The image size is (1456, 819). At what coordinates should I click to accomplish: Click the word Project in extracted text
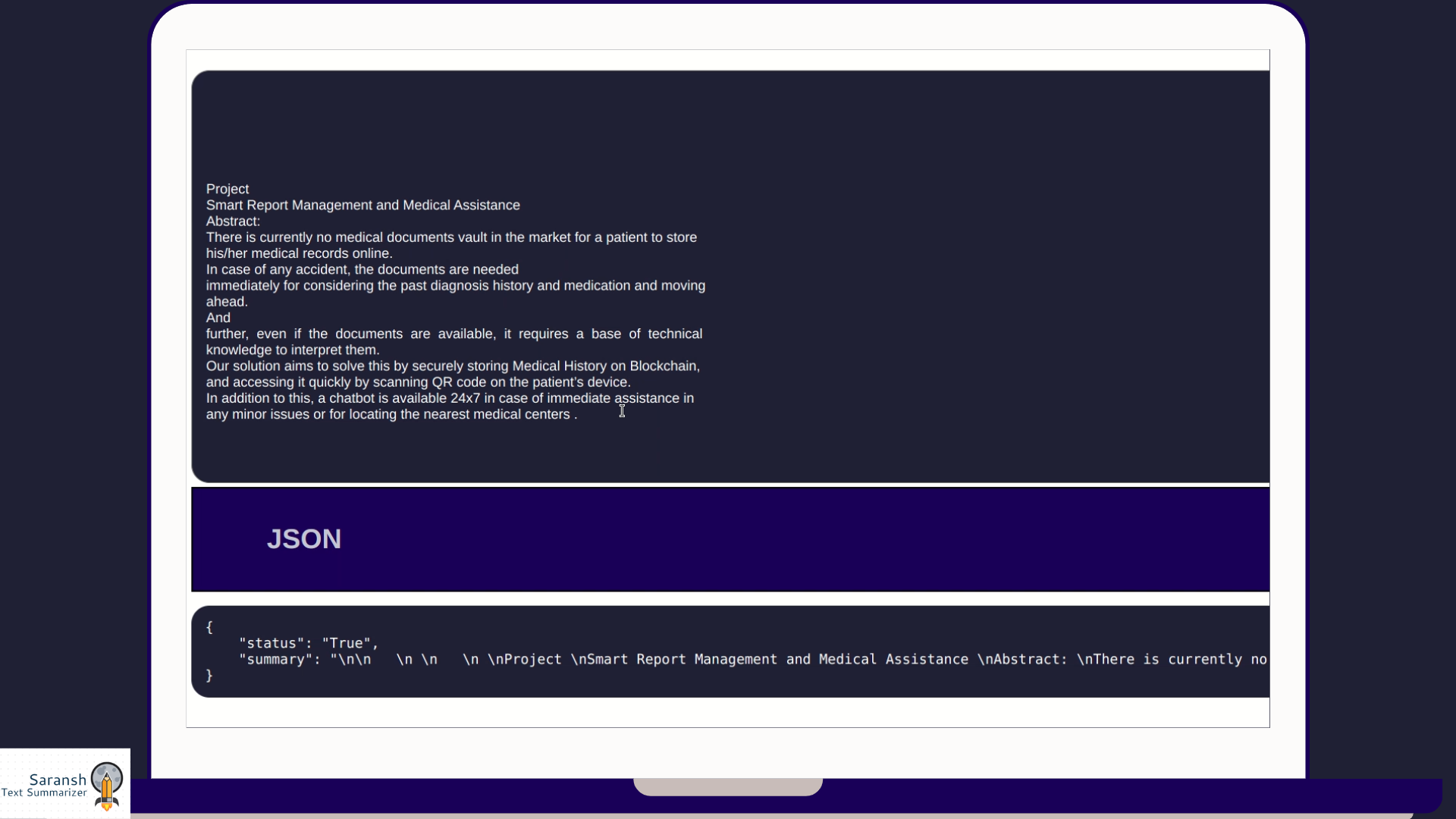click(227, 189)
